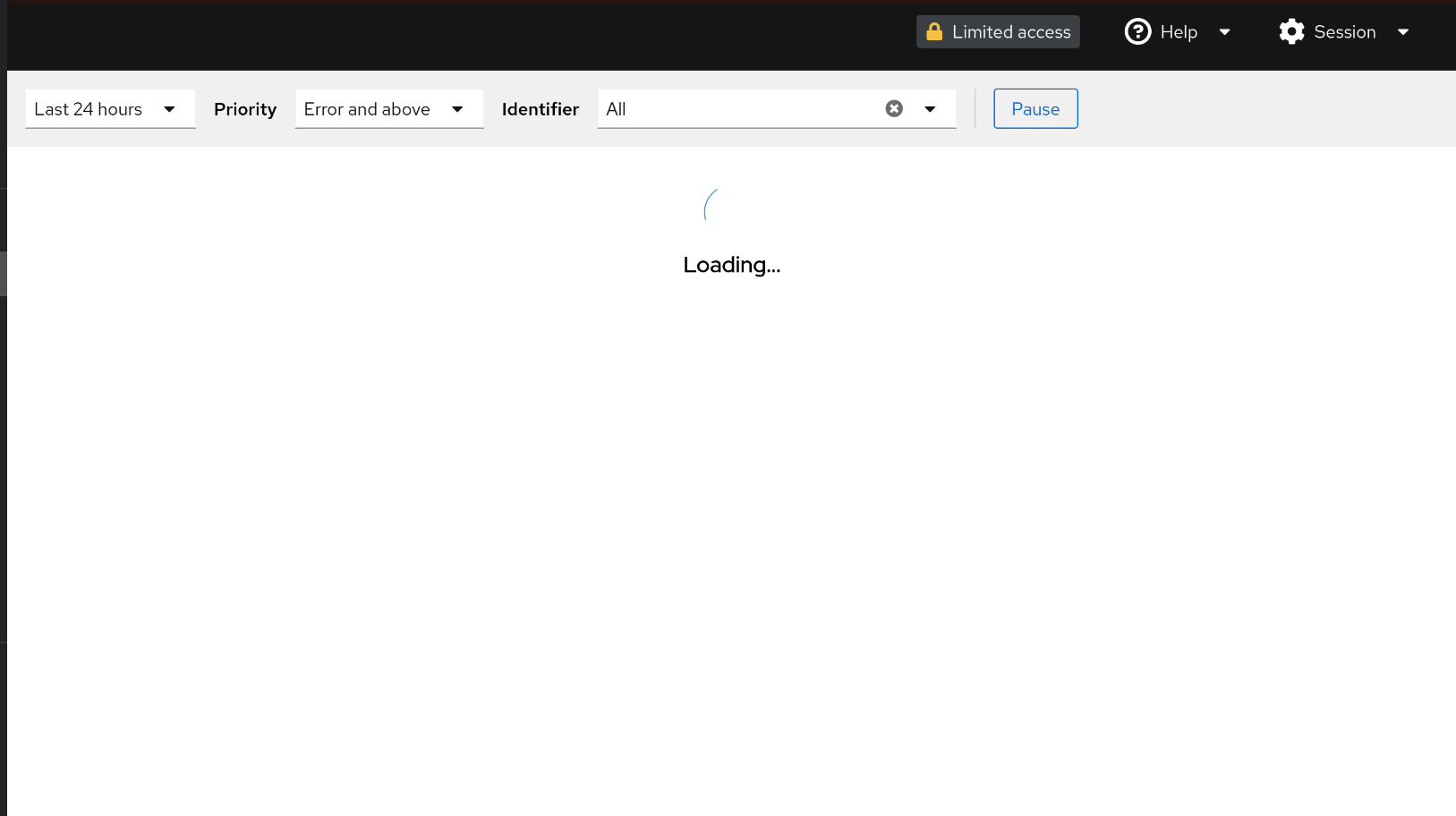Image resolution: width=1456 pixels, height=816 pixels.
Task: Clear the Identifier filter with the X icon
Action: (x=894, y=108)
